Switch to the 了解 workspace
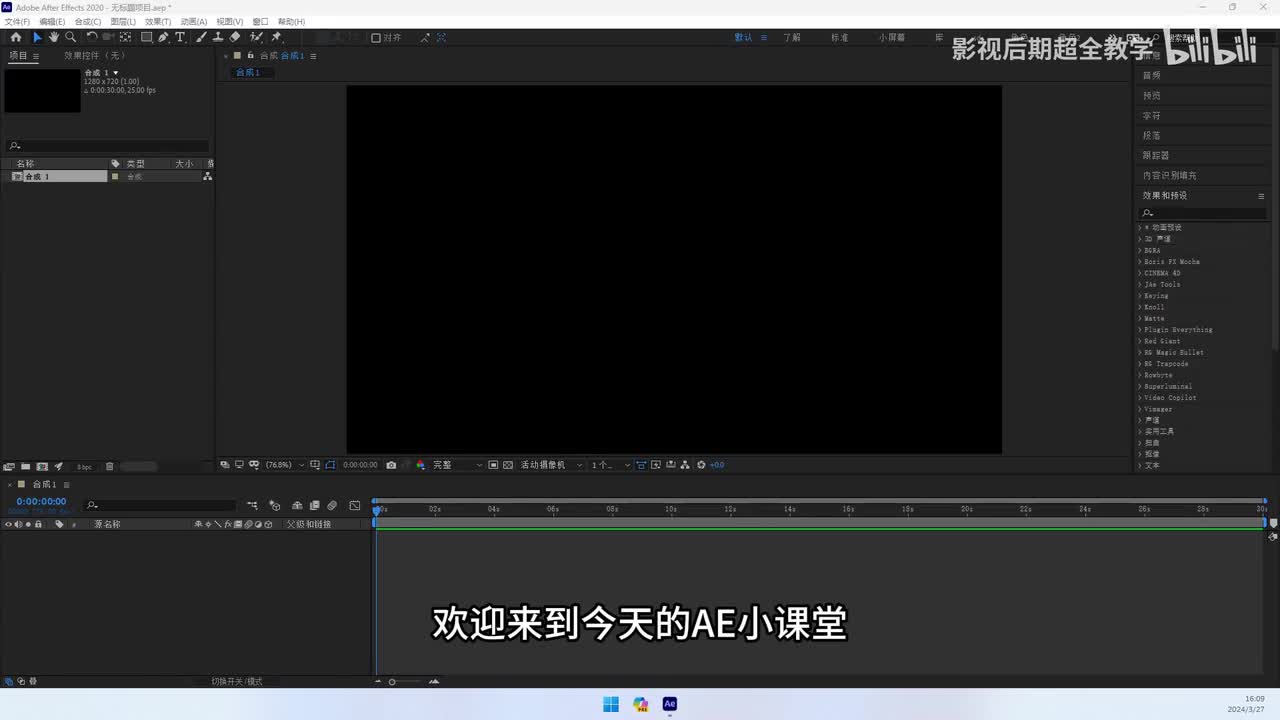Image resolution: width=1280 pixels, height=720 pixels. coord(792,38)
